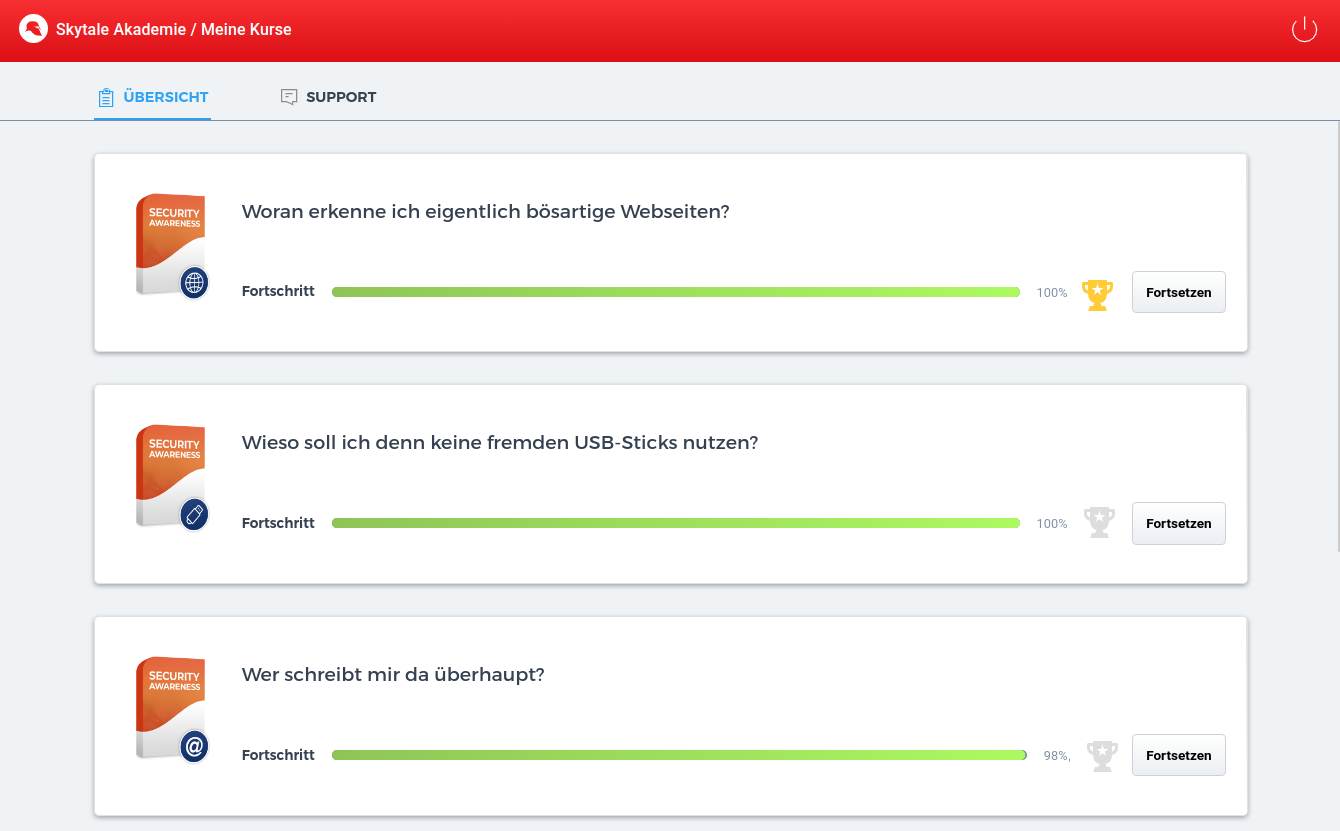
Task: Click the 98% progress value
Action: (x=1057, y=756)
